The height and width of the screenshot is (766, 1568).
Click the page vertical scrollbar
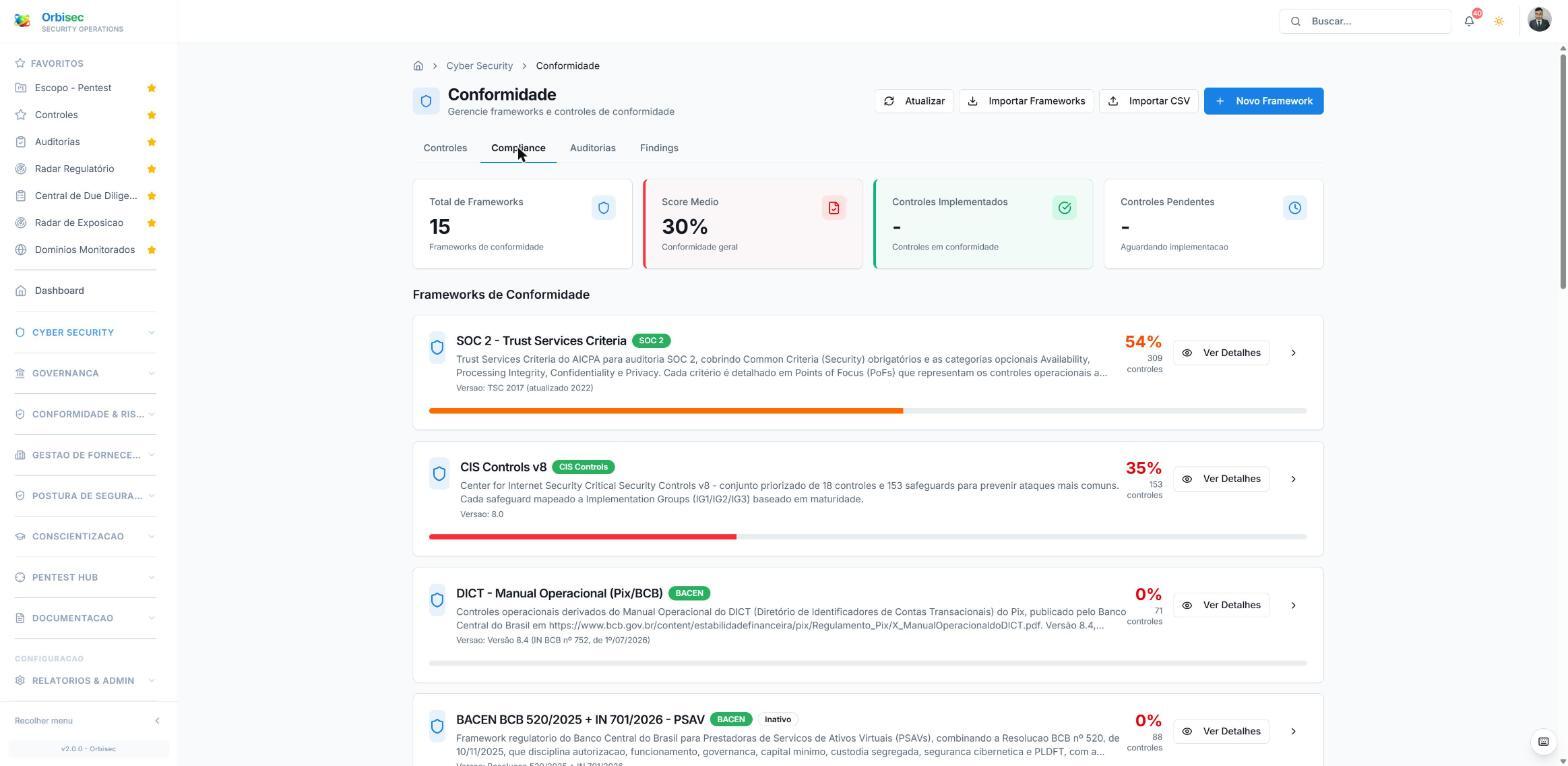[1563, 172]
